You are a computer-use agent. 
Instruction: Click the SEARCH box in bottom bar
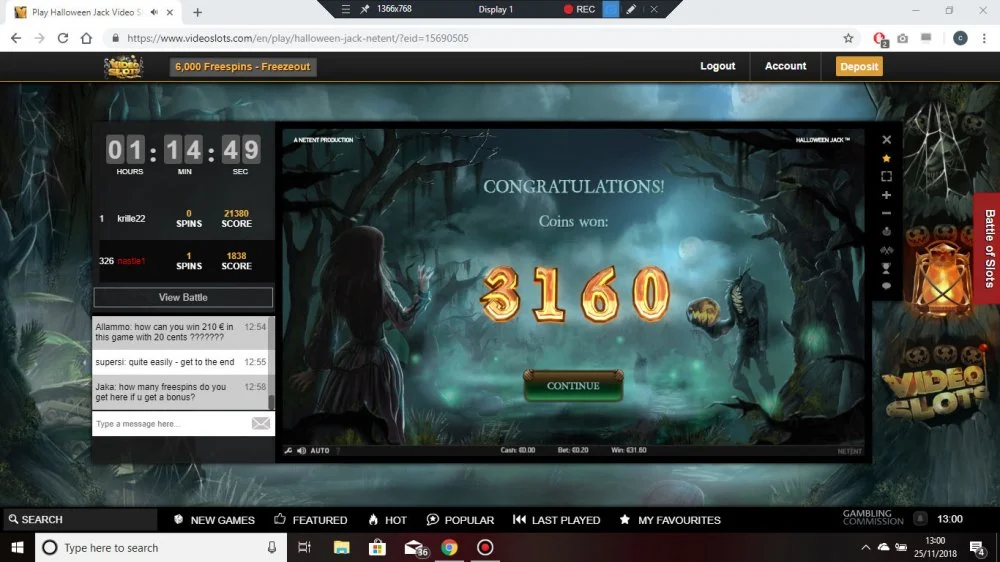tap(80, 519)
